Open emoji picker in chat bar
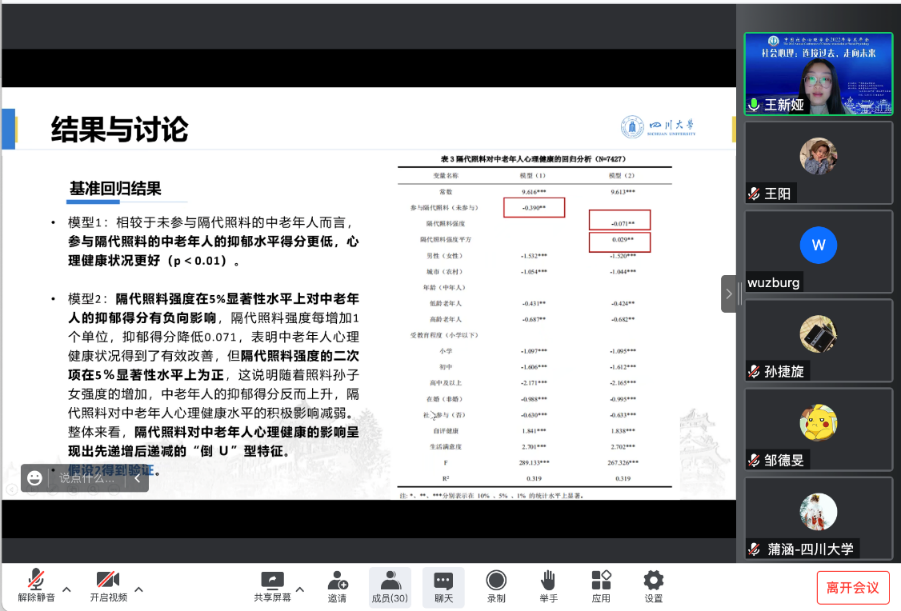The width and height of the screenshot is (901, 611). click(x=35, y=478)
